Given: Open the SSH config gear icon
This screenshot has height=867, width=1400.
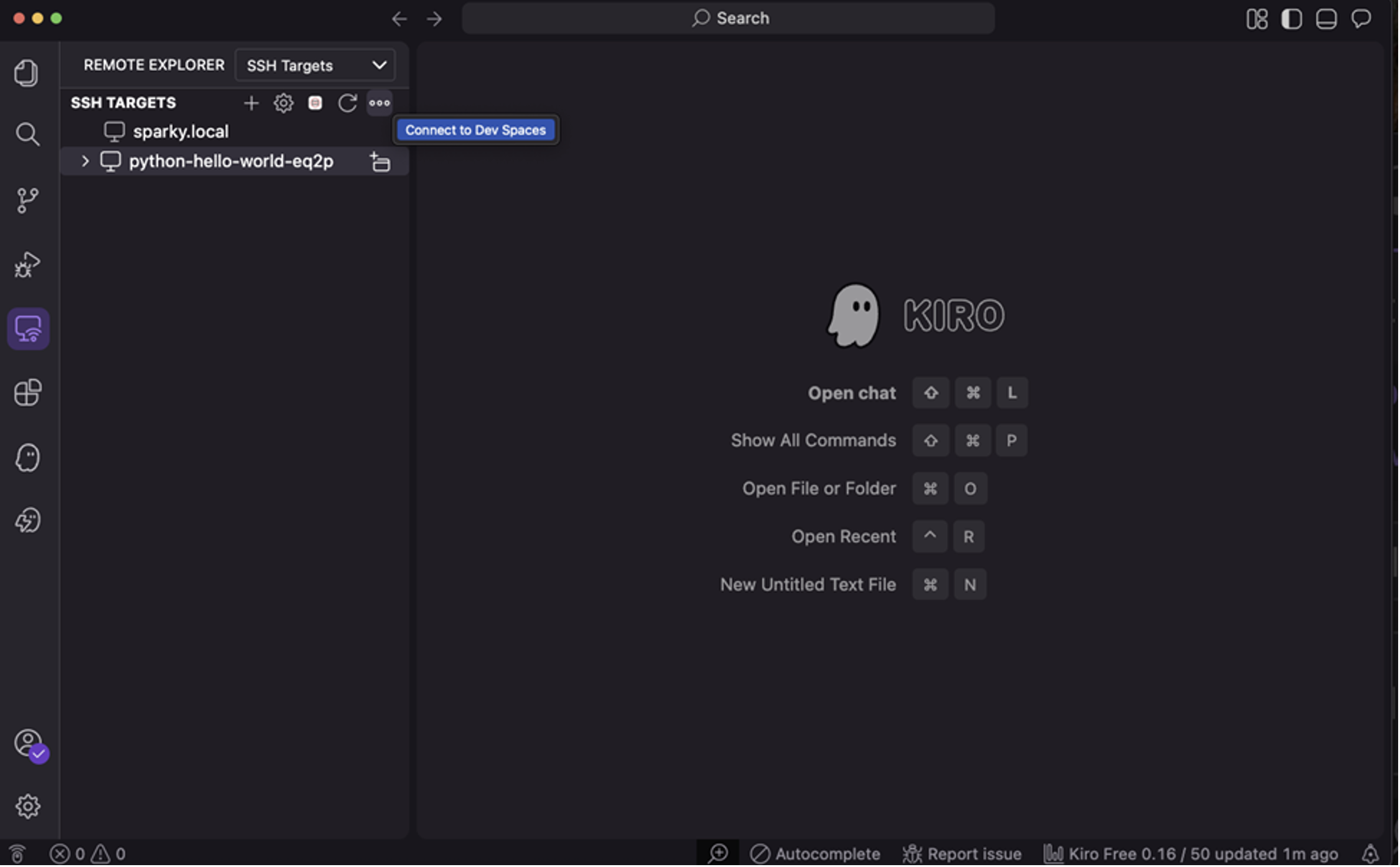Looking at the screenshot, I should [x=284, y=103].
